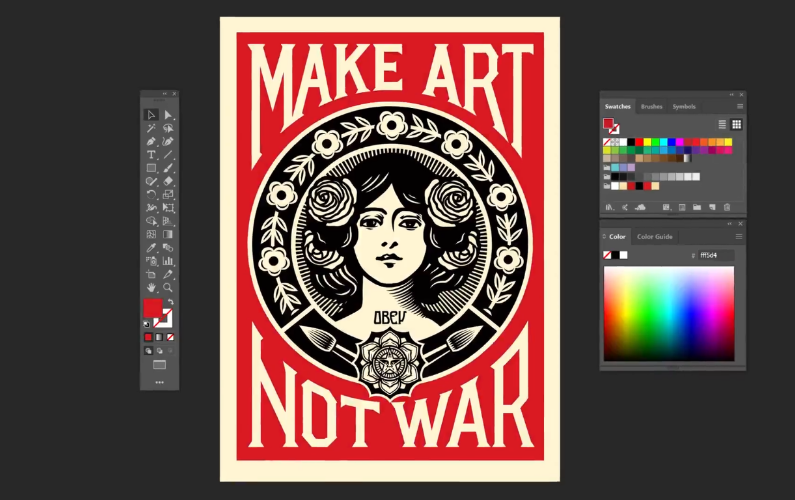Select the Hand tool

click(151, 288)
